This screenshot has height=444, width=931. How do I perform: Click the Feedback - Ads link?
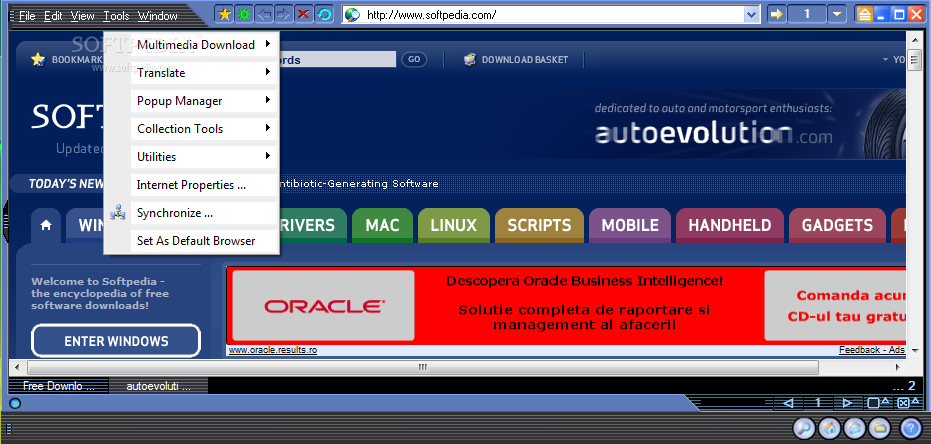[871, 350]
